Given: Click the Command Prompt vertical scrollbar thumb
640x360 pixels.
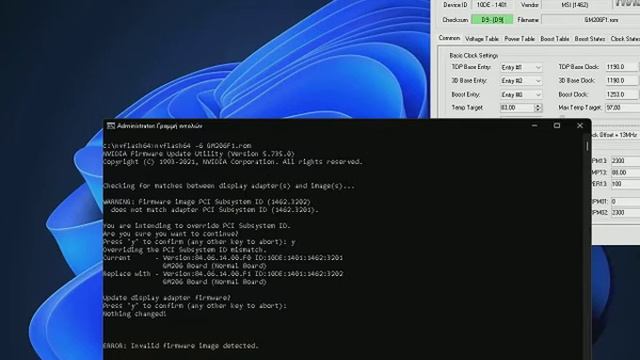Looking at the screenshot, I should point(587,146).
